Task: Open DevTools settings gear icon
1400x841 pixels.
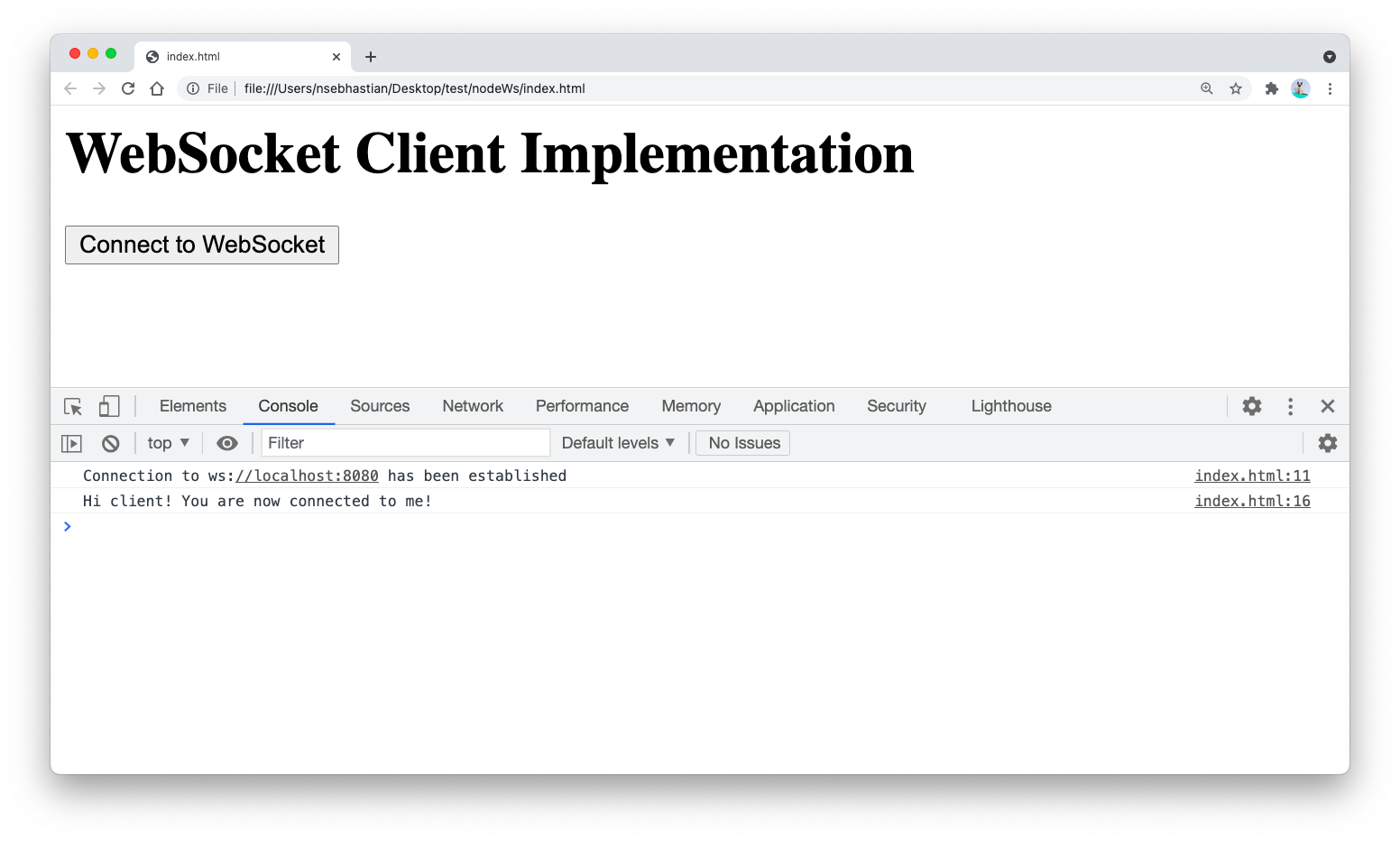Action: point(1252,406)
